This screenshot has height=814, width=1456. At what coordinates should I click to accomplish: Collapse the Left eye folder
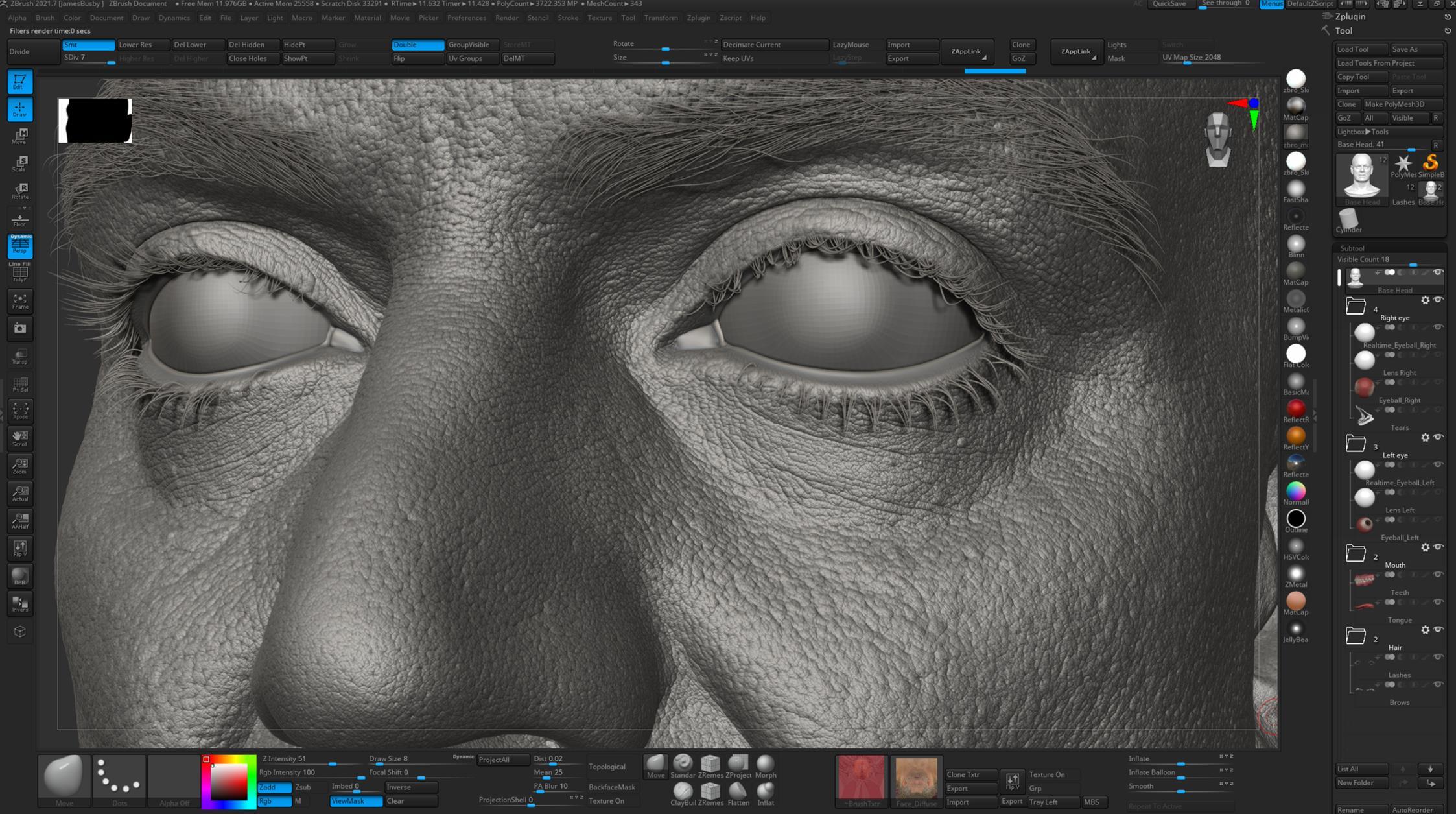coord(1356,444)
